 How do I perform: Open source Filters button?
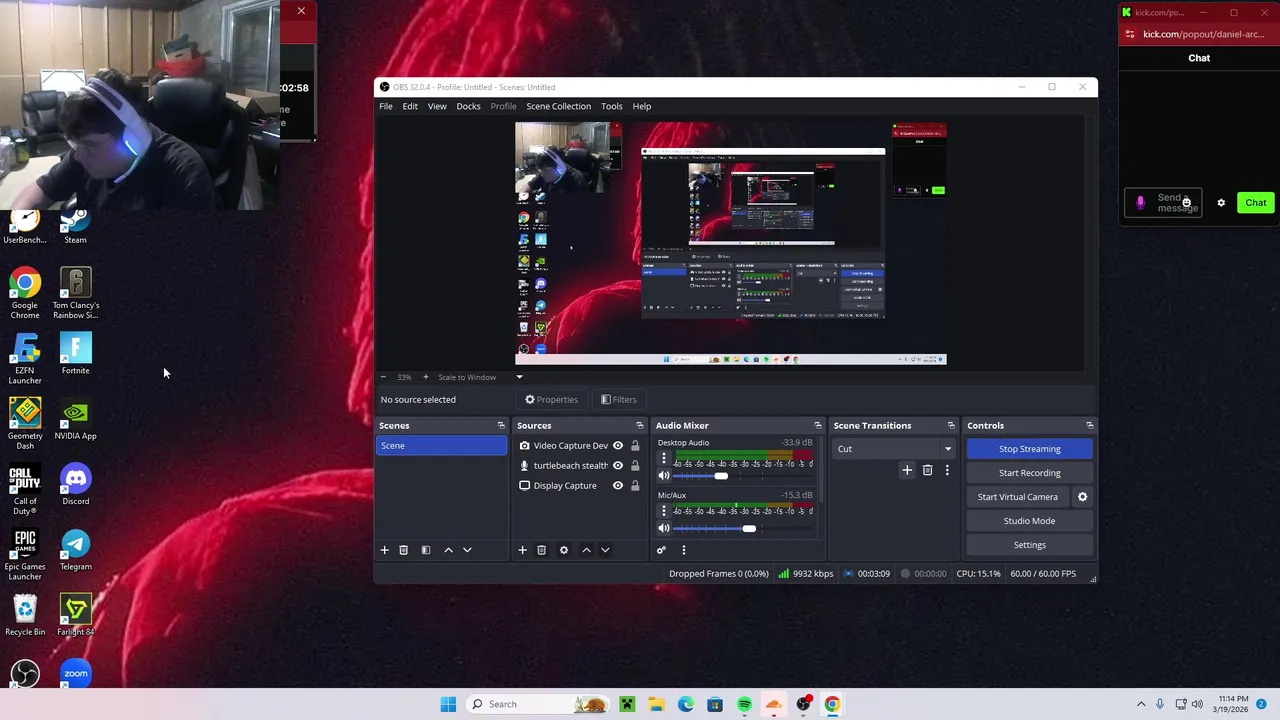[618, 400]
